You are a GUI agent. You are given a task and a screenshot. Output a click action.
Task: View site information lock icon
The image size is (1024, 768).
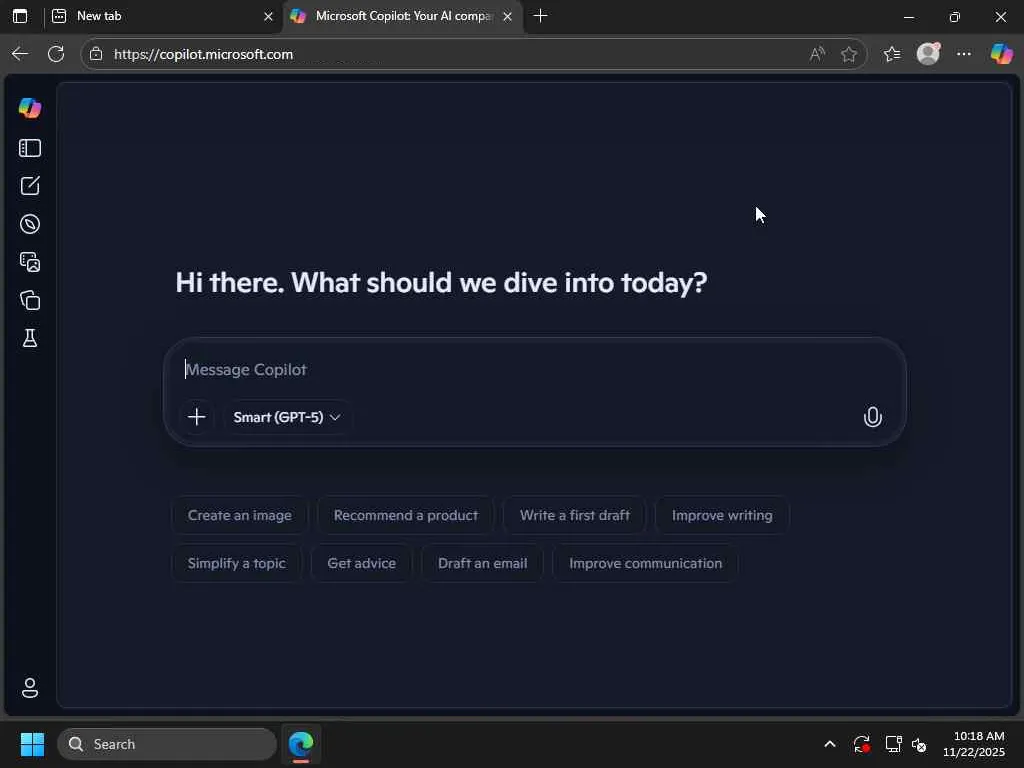[97, 54]
